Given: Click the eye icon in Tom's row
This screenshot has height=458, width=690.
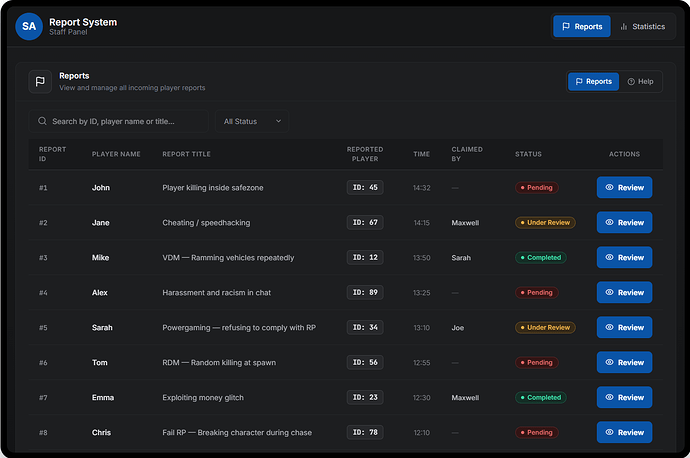Looking at the screenshot, I should point(608,363).
